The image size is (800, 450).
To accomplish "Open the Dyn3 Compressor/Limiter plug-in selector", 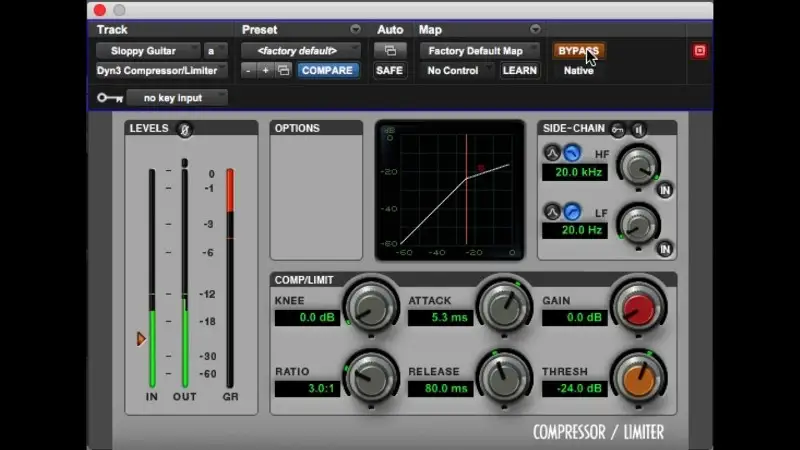I will click(161, 71).
